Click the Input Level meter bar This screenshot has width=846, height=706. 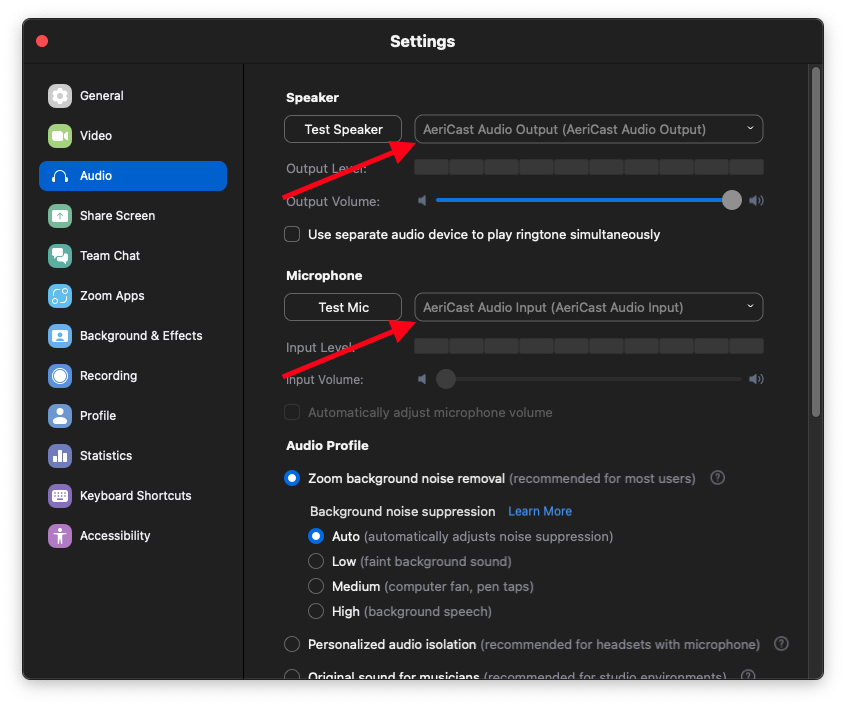click(x=589, y=346)
